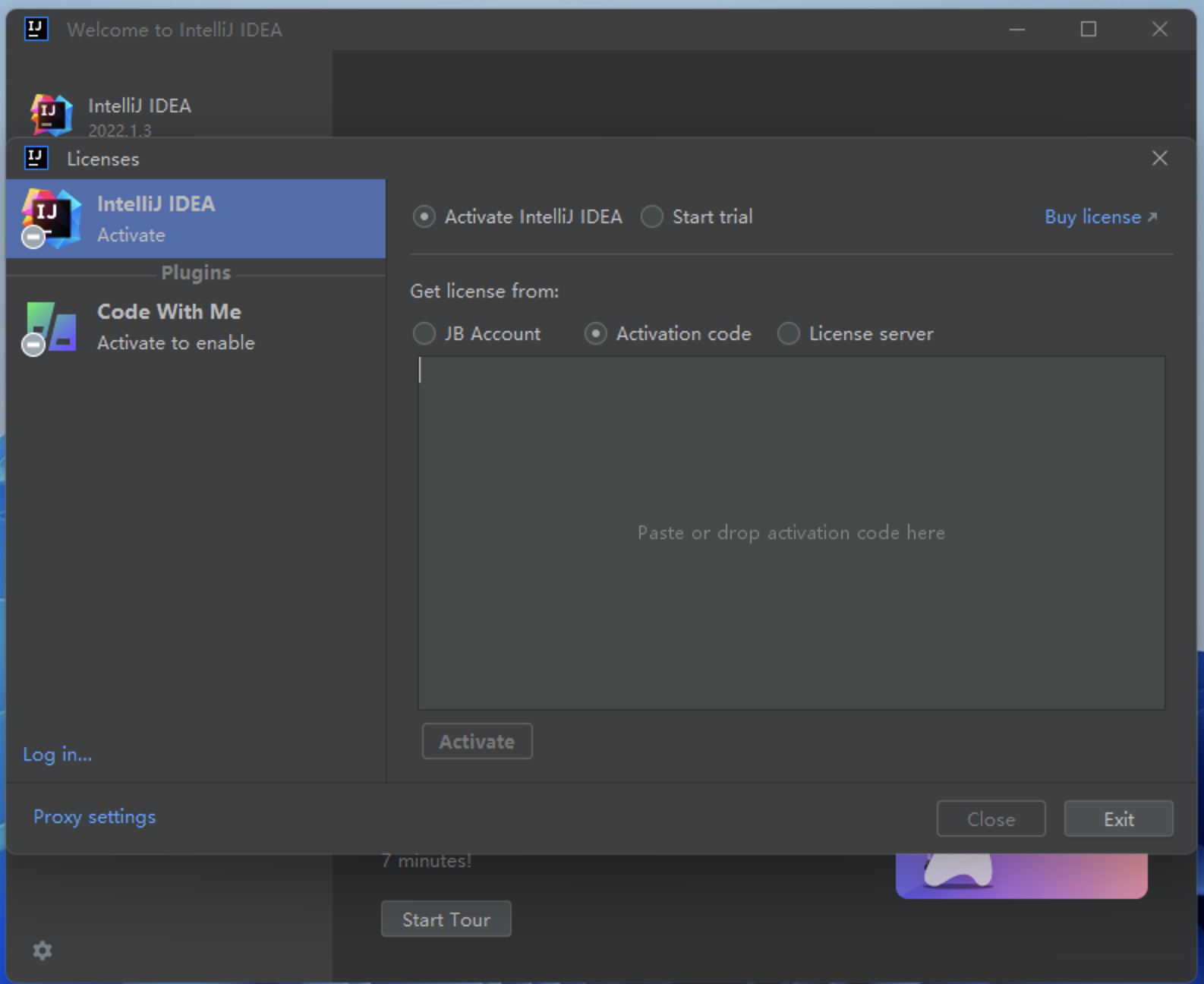Viewport: 1204px width, 984px height.
Task: Open the settings gear icon in the Welcome window
Action: [43, 950]
